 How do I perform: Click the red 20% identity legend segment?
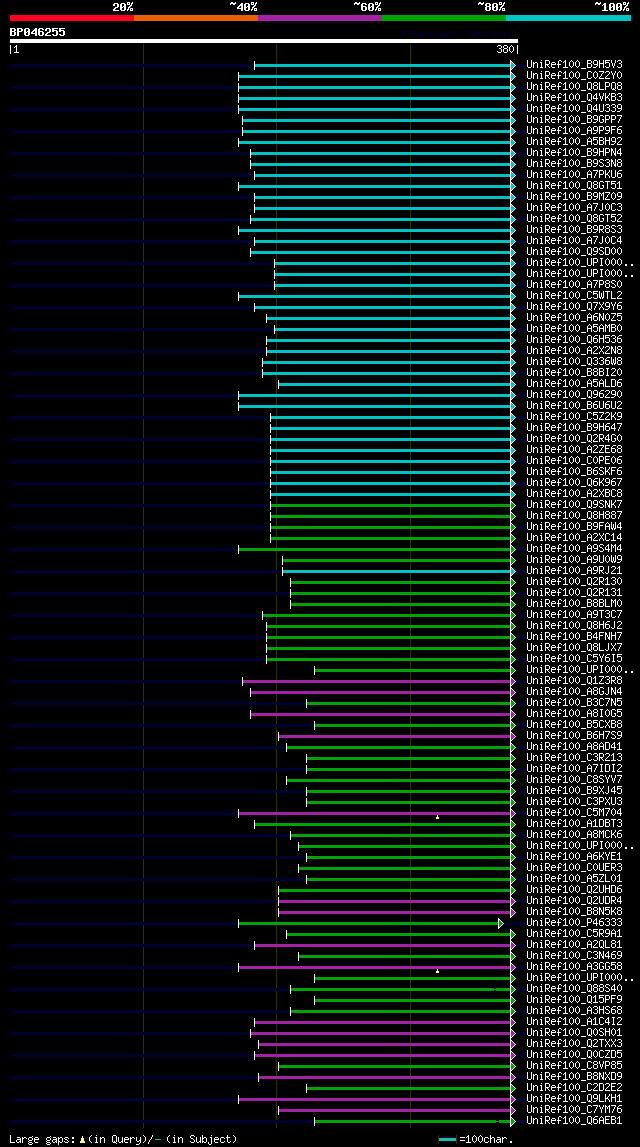(x=72, y=18)
